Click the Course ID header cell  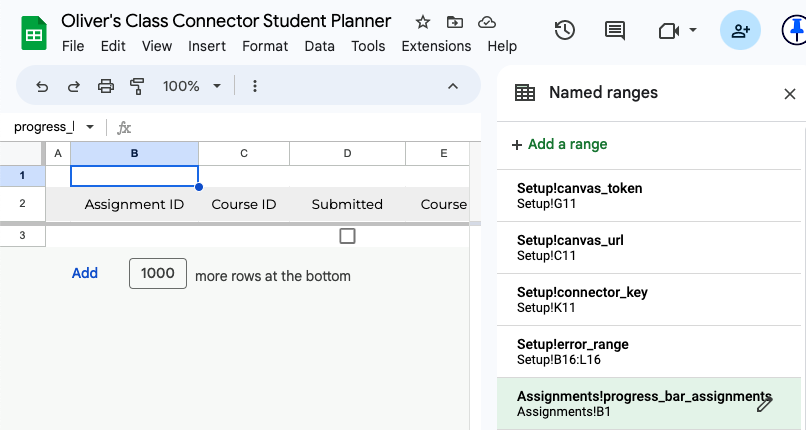(244, 204)
